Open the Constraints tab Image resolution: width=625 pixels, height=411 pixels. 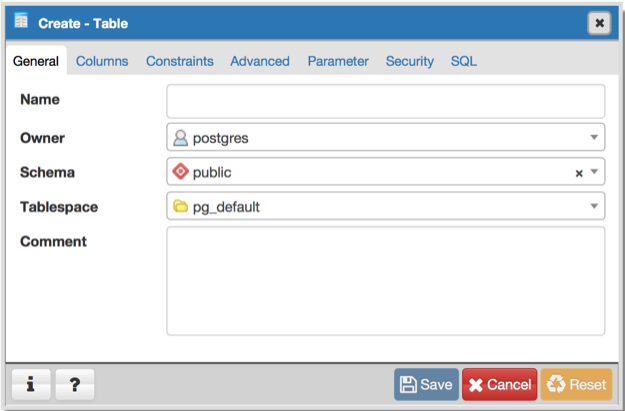click(179, 61)
